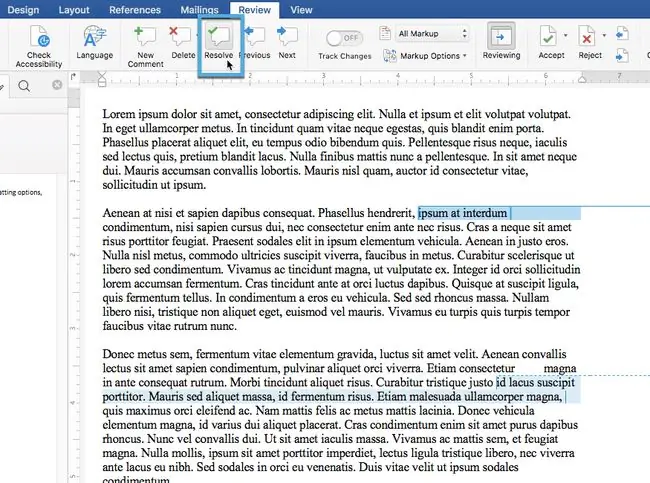
Task: Expand the Accept dropdown arrow
Action: click(566, 36)
